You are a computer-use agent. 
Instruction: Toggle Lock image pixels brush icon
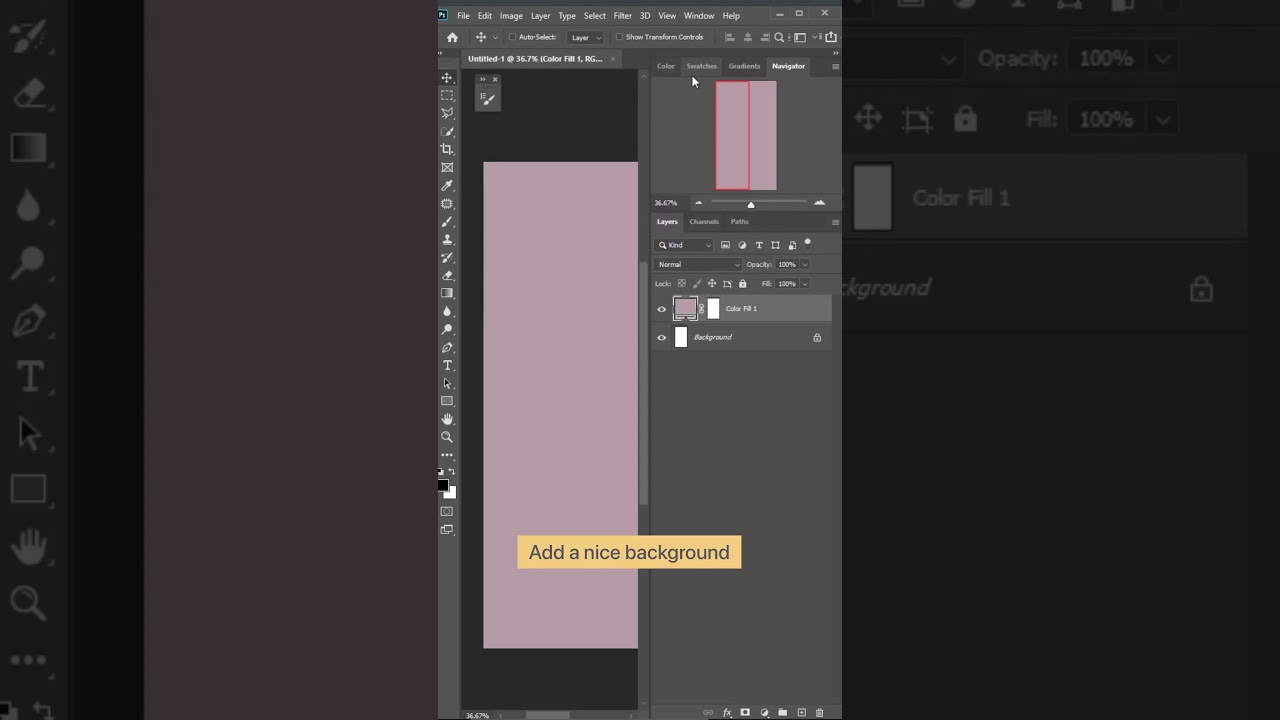pos(697,284)
